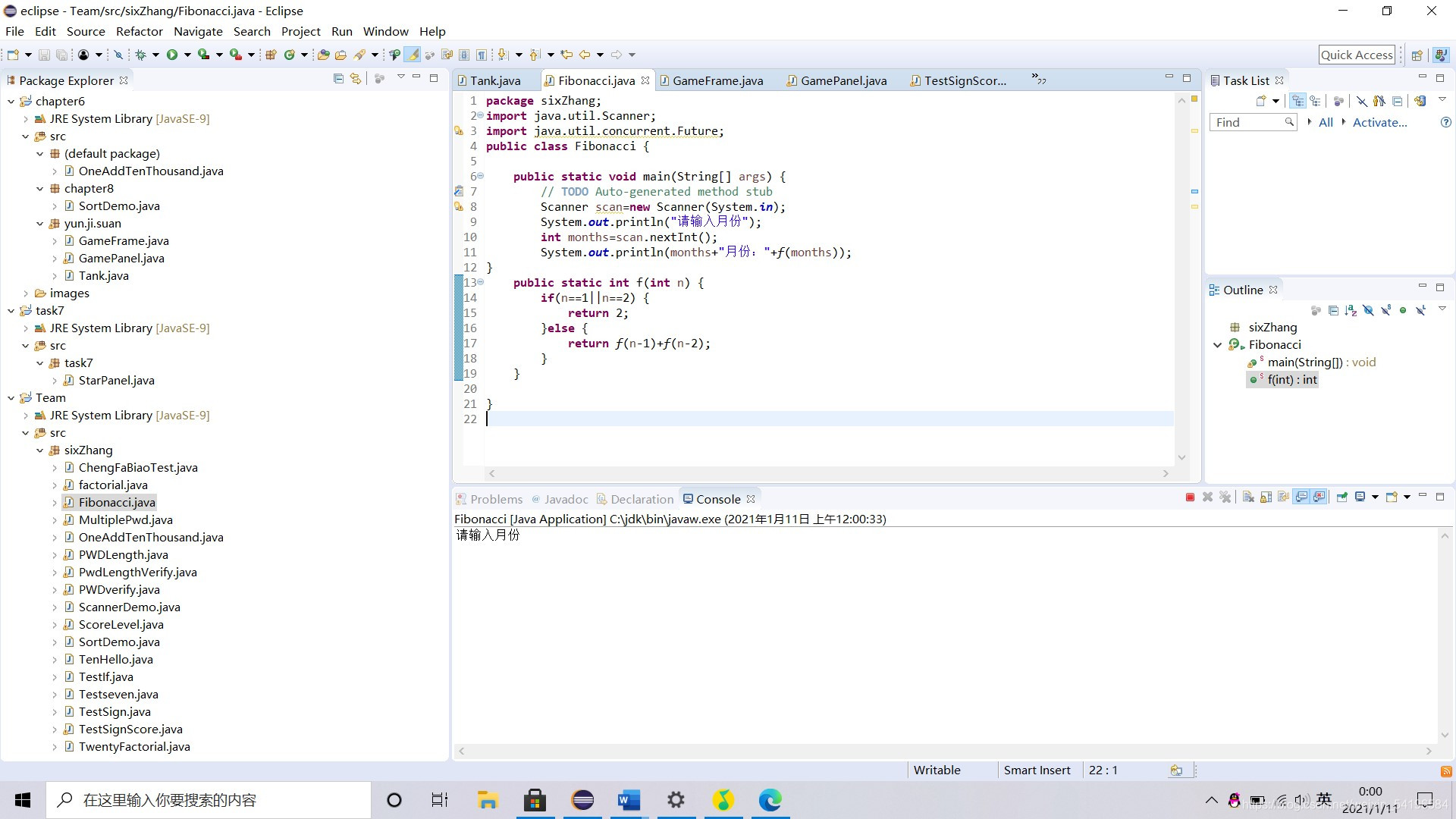This screenshot has width=1456, height=819.
Task: Toggle Hide Fields in Outline
Action: click(1368, 310)
